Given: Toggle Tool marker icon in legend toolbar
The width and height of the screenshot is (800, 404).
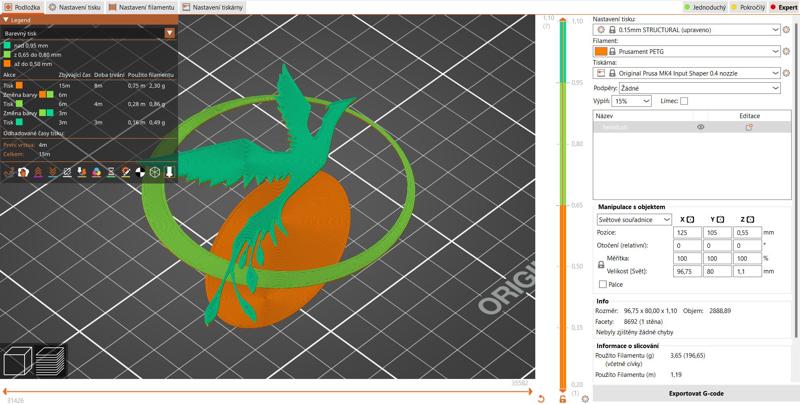Looking at the screenshot, I should [x=169, y=172].
